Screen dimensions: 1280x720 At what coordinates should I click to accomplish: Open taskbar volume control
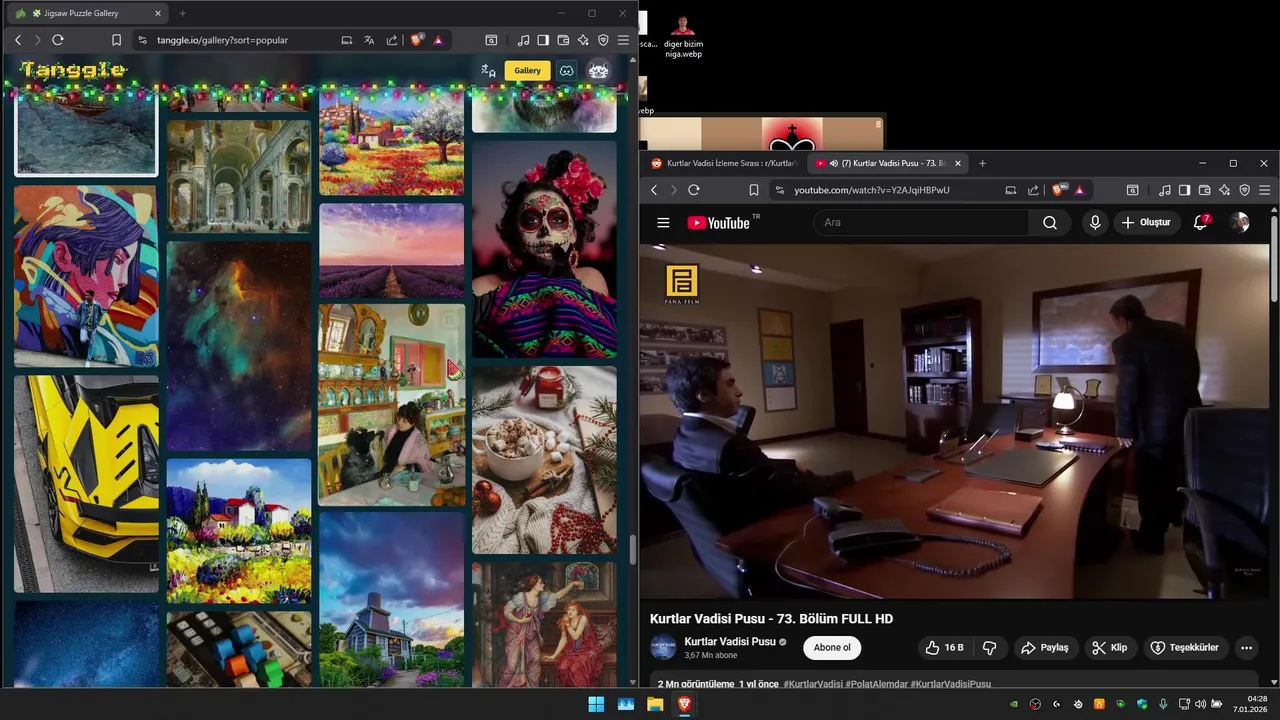pos(1200,704)
